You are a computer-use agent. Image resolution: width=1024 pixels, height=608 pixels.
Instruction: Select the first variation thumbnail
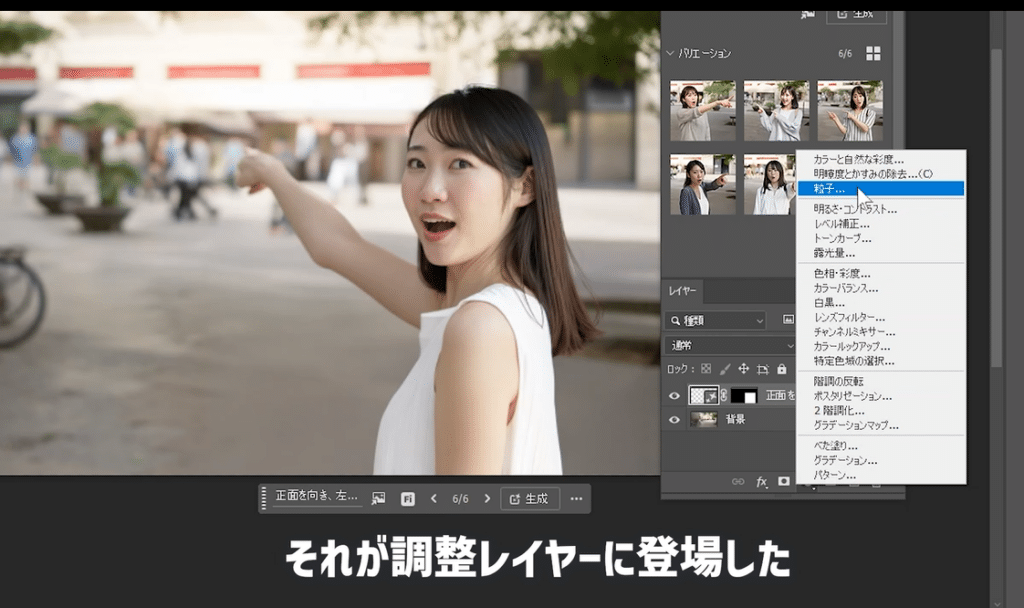pos(702,110)
